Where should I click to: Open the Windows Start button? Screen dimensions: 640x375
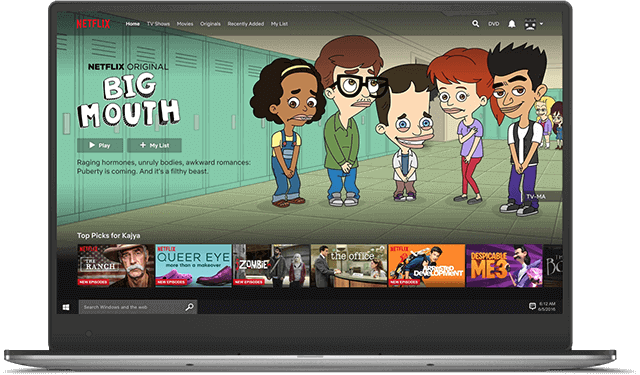point(66,307)
